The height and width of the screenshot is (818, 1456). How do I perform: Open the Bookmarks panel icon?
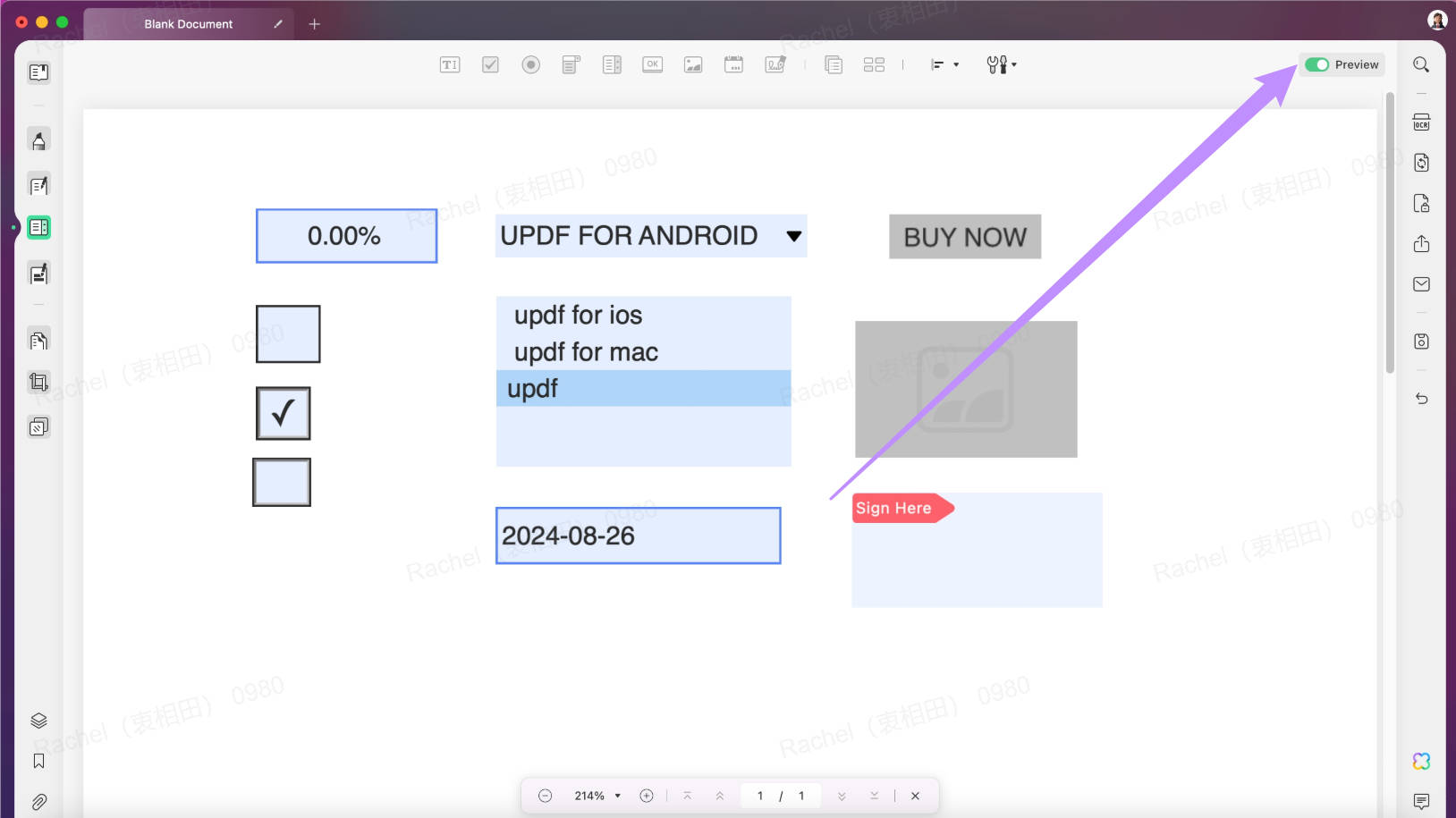(38, 761)
